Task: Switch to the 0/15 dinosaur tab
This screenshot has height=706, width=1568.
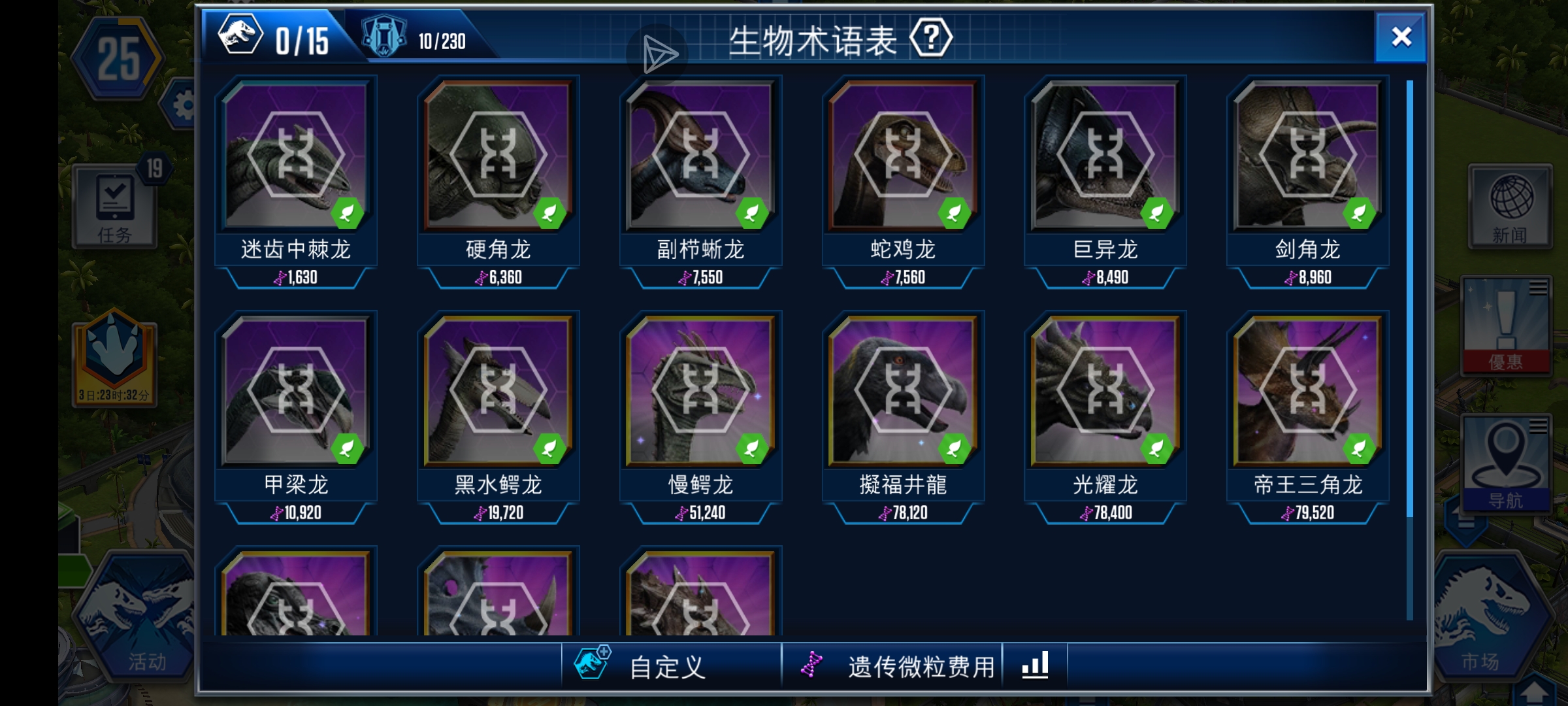Action: [274, 38]
